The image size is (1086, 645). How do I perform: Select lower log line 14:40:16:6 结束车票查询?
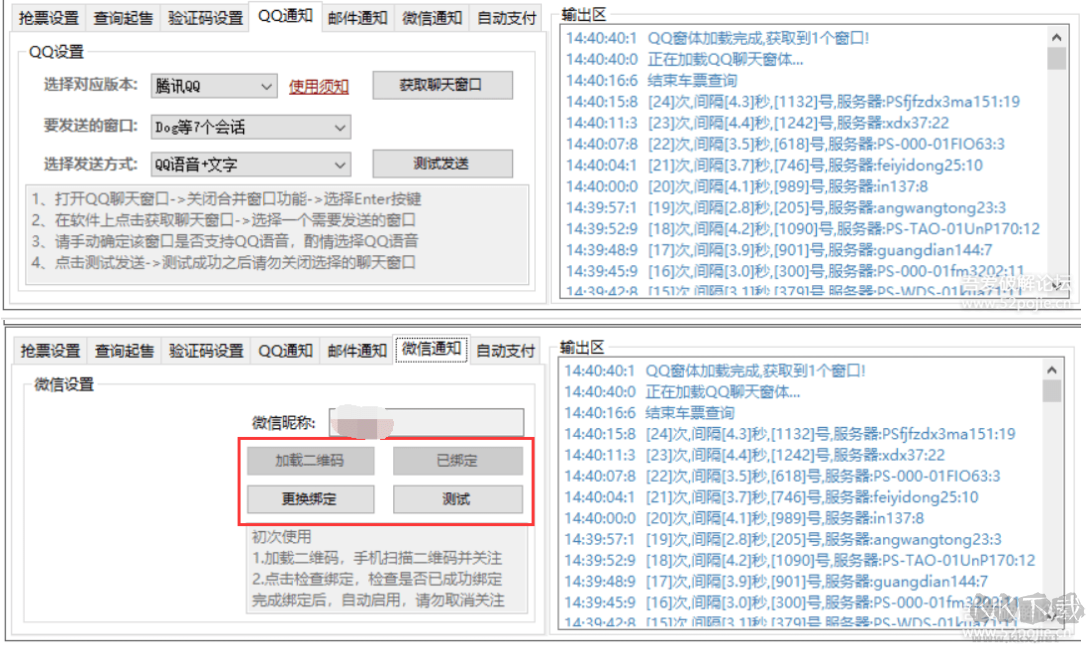click(649, 413)
